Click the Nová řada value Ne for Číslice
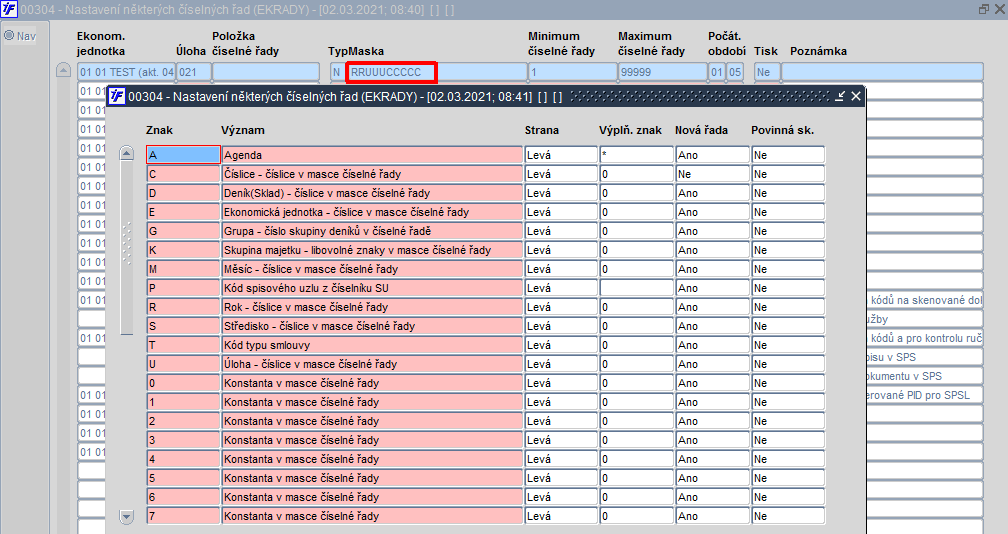Screen dimensions: 1008x534 712,174
